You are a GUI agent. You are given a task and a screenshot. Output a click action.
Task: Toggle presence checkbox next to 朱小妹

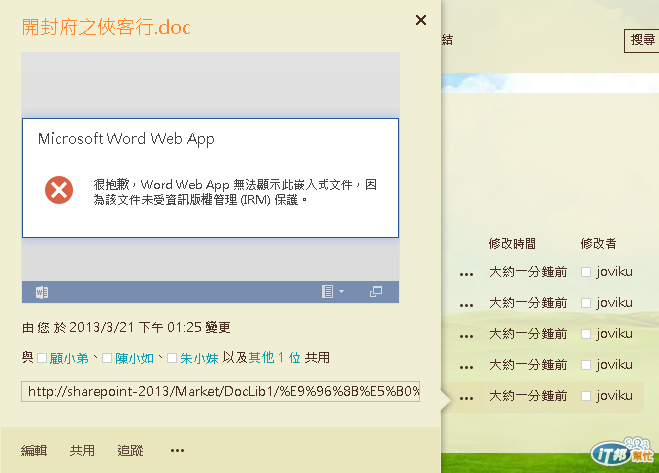[172, 358]
